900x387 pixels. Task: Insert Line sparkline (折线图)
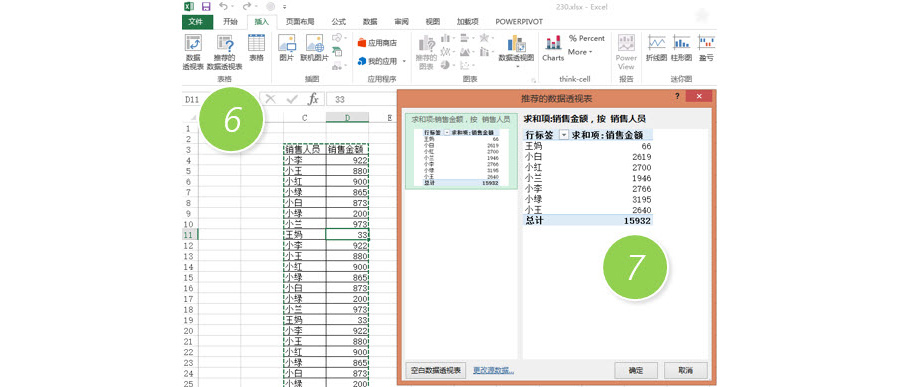[x=656, y=48]
